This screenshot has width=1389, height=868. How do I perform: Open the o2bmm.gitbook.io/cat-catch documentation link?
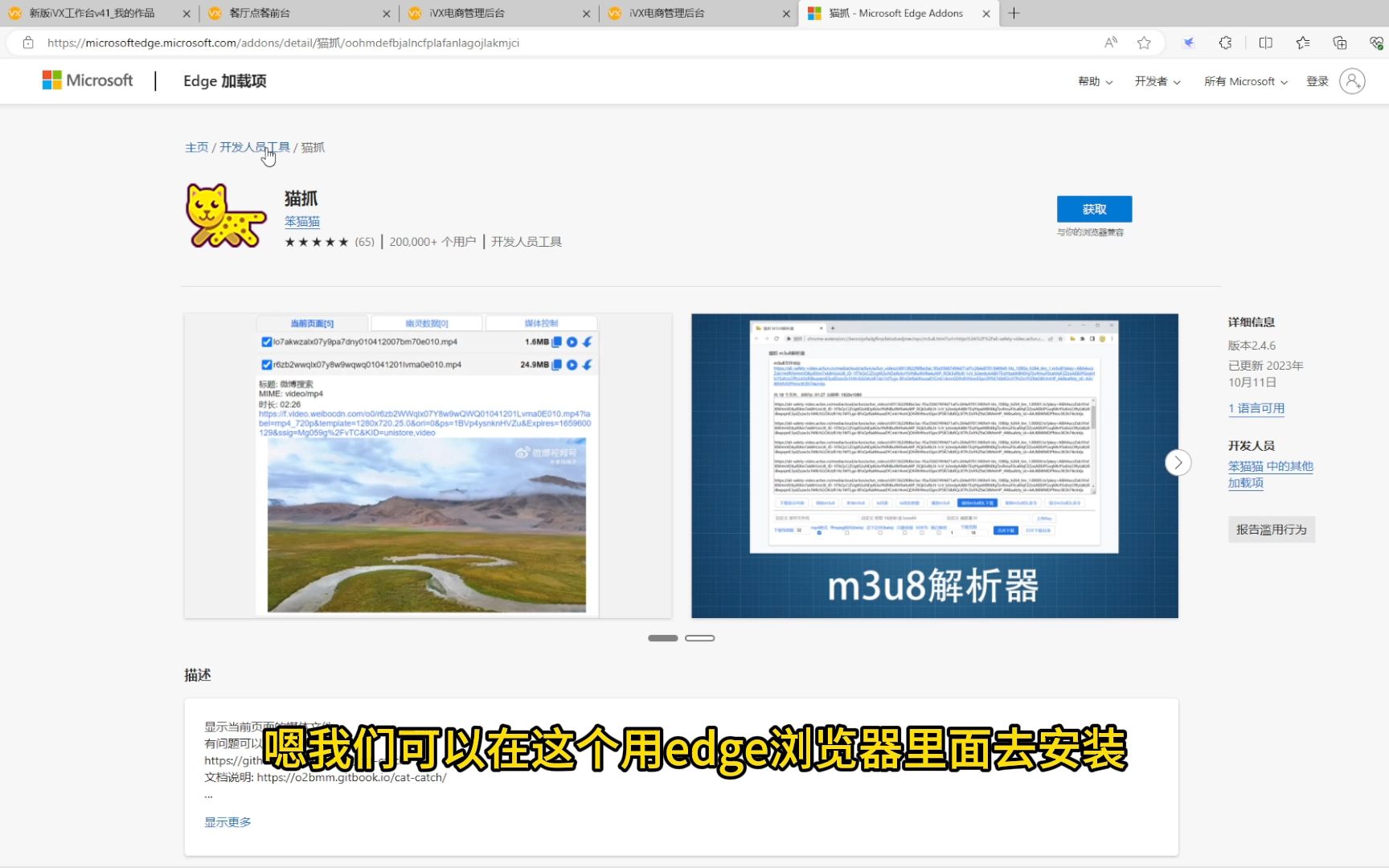click(x=351, y=777)
